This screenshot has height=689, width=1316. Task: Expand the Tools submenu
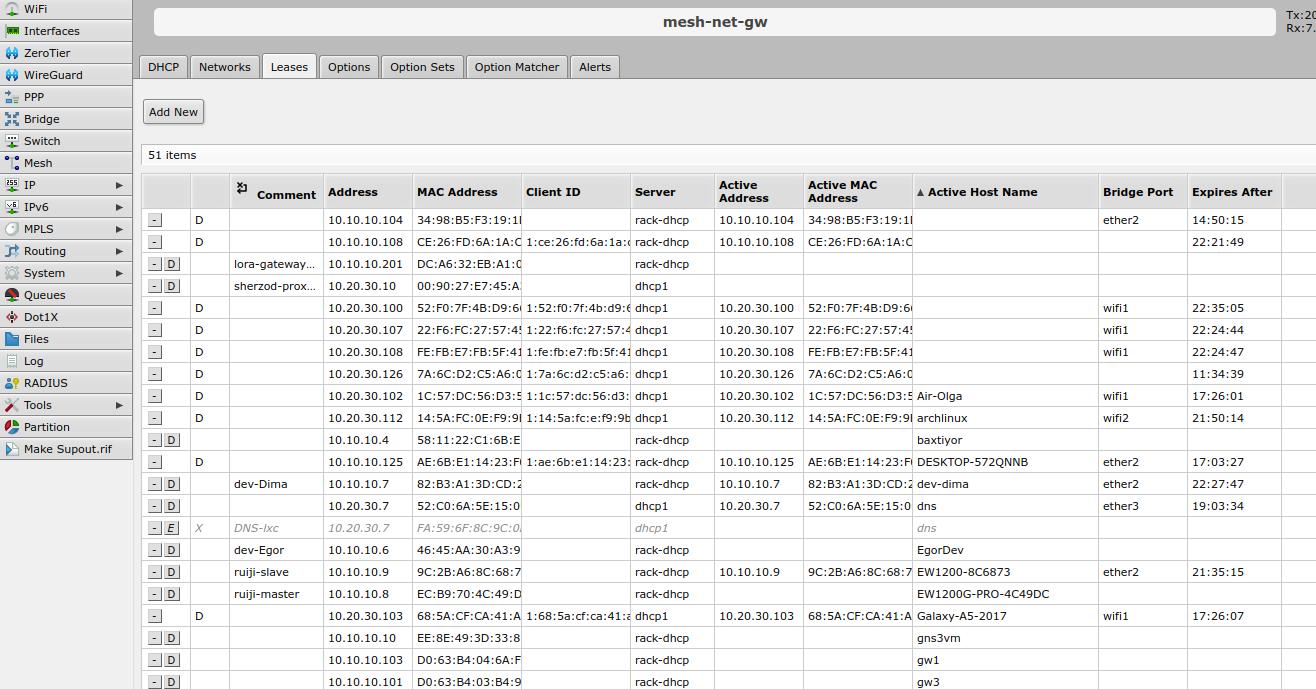119,405
